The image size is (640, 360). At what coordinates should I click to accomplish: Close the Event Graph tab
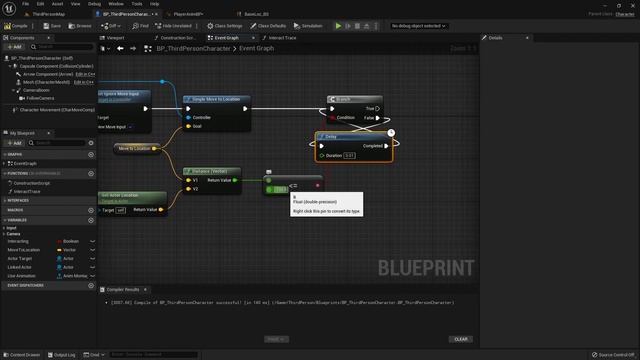[x=253, y=38]
